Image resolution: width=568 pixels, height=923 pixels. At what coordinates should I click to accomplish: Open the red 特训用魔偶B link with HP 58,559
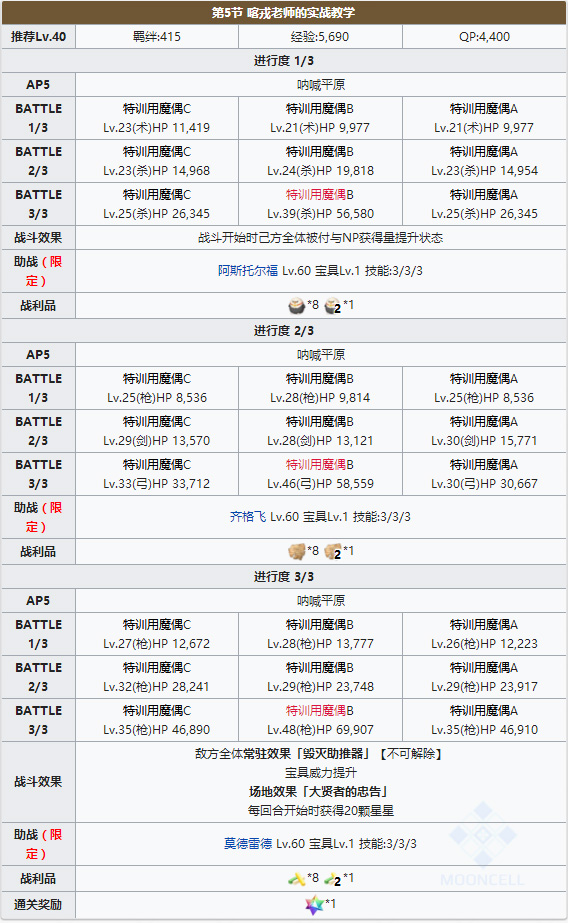coord(320,465)
